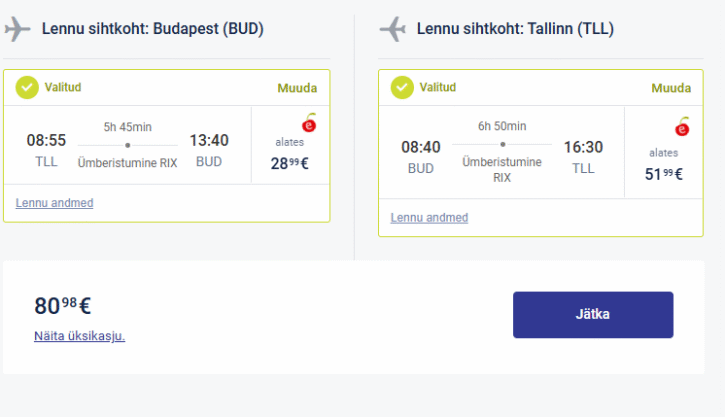Expand price details via Näita üksikasju
Viewport: 725px width, 417px height.
(x=79, y=336)
